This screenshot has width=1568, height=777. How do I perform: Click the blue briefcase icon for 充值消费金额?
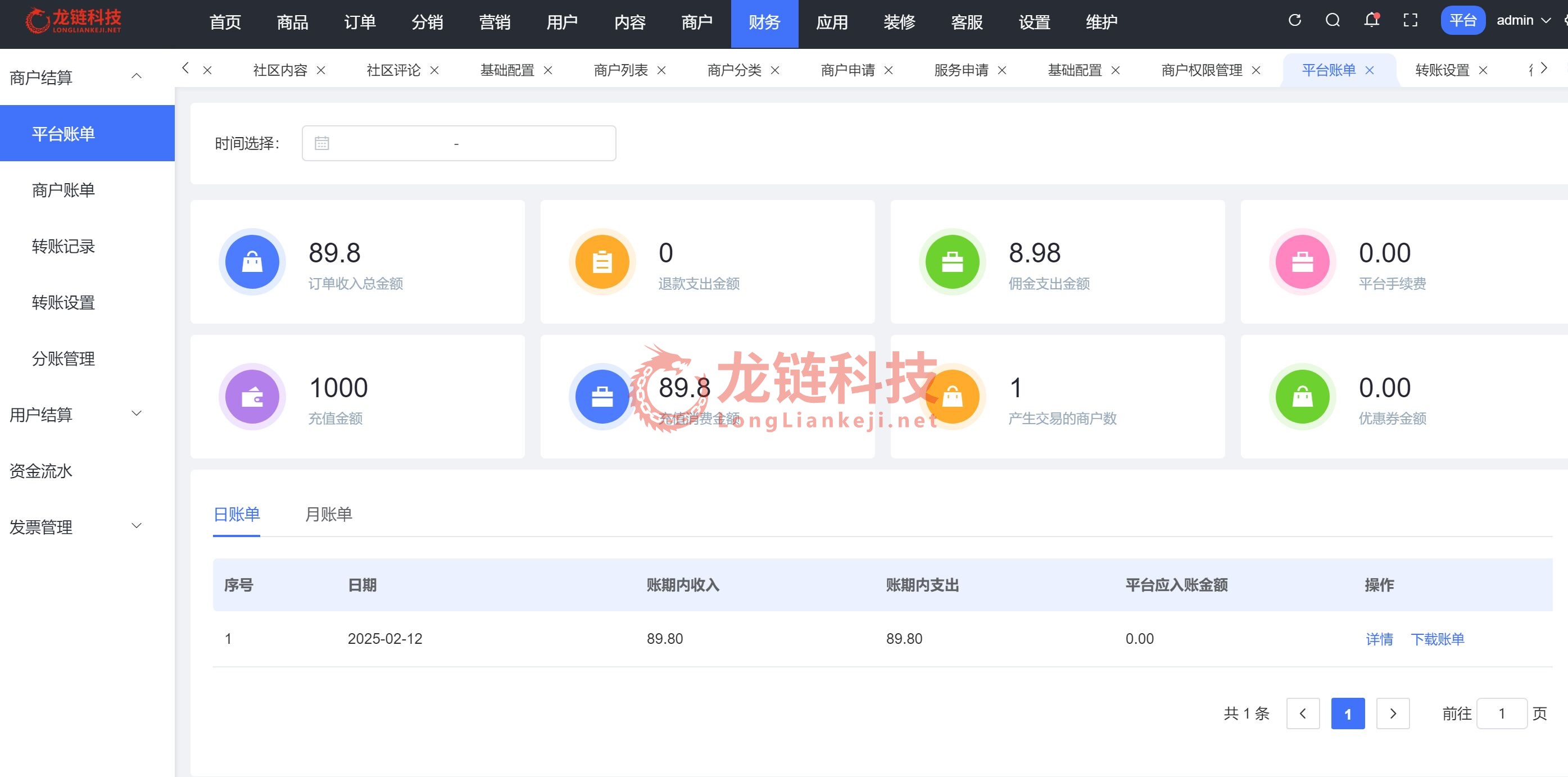(x=602, y=397)
